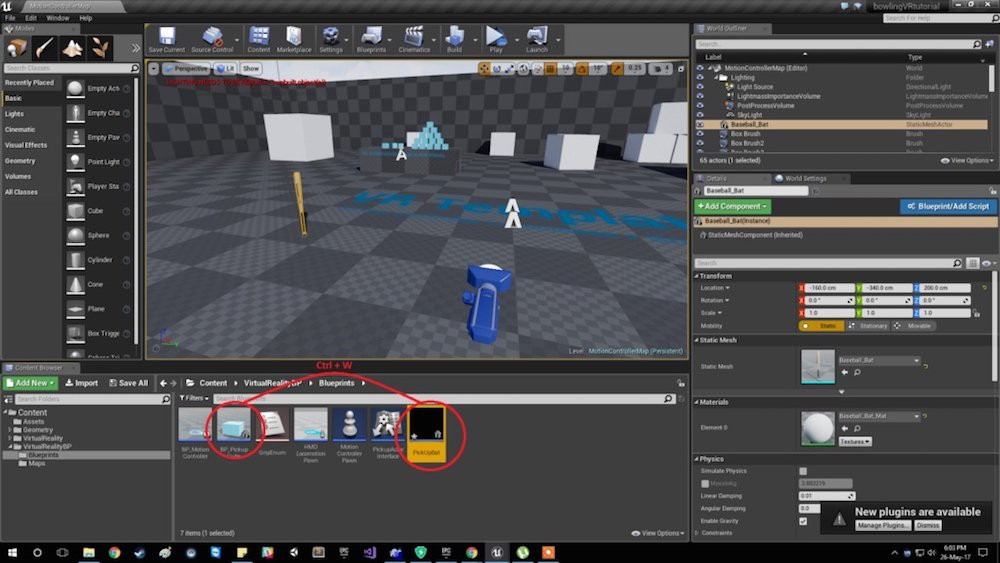This screenshot has height=563, width=1000.
Task: Open the Baseball_Bat_Mat material dropdown
Action: point(879,416)
